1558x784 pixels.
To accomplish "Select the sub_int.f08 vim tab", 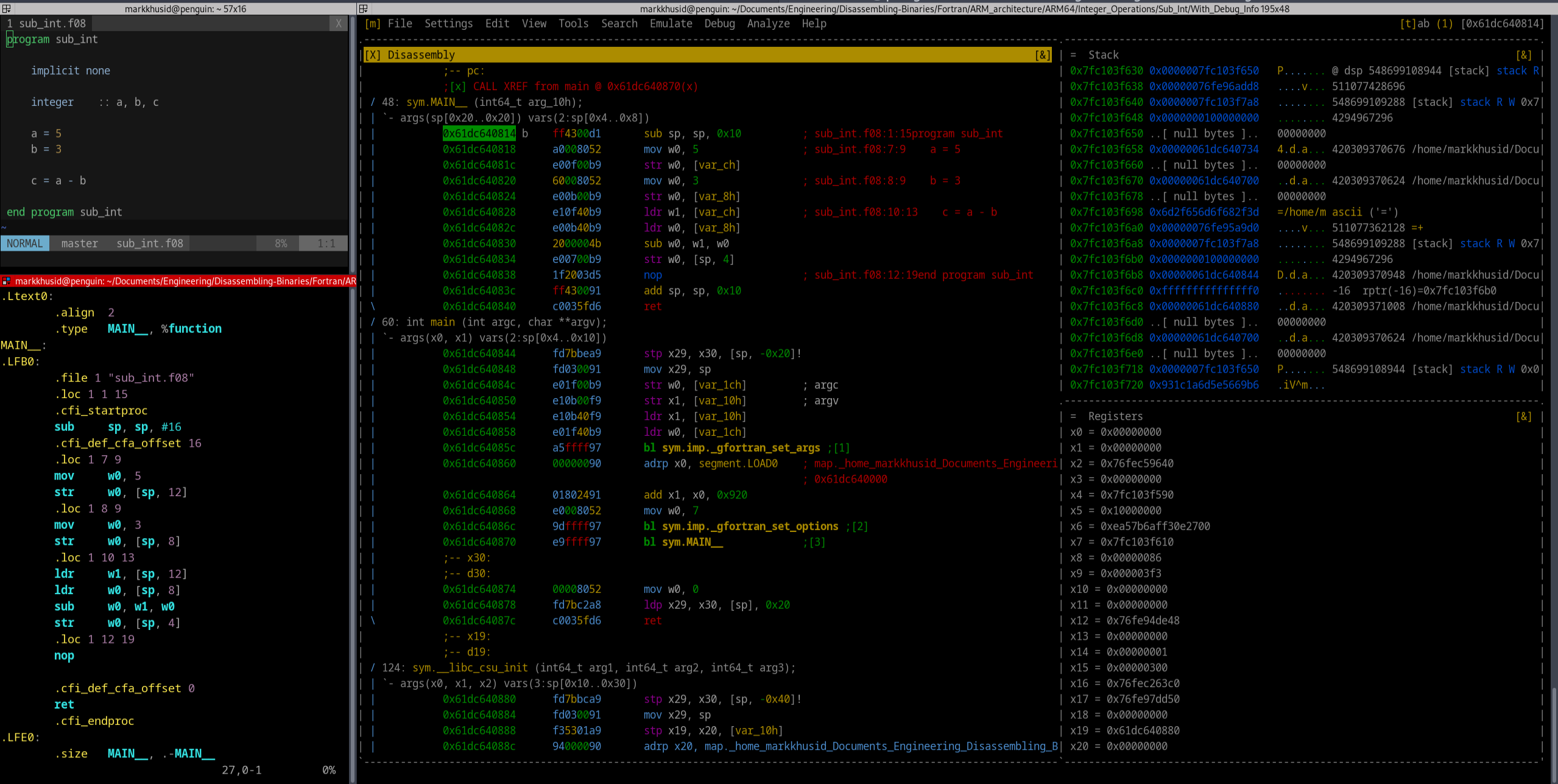I will 46,24.
